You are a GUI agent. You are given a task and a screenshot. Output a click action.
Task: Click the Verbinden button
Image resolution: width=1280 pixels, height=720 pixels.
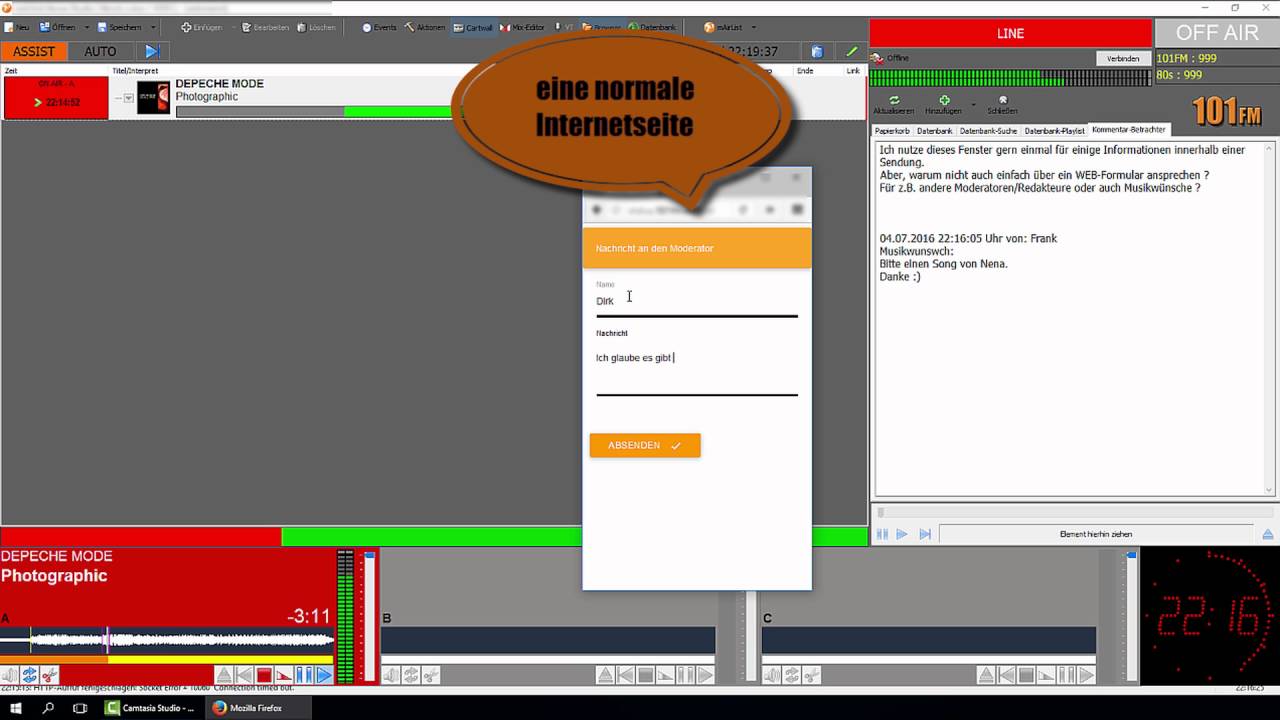(x=1123, y=58)
